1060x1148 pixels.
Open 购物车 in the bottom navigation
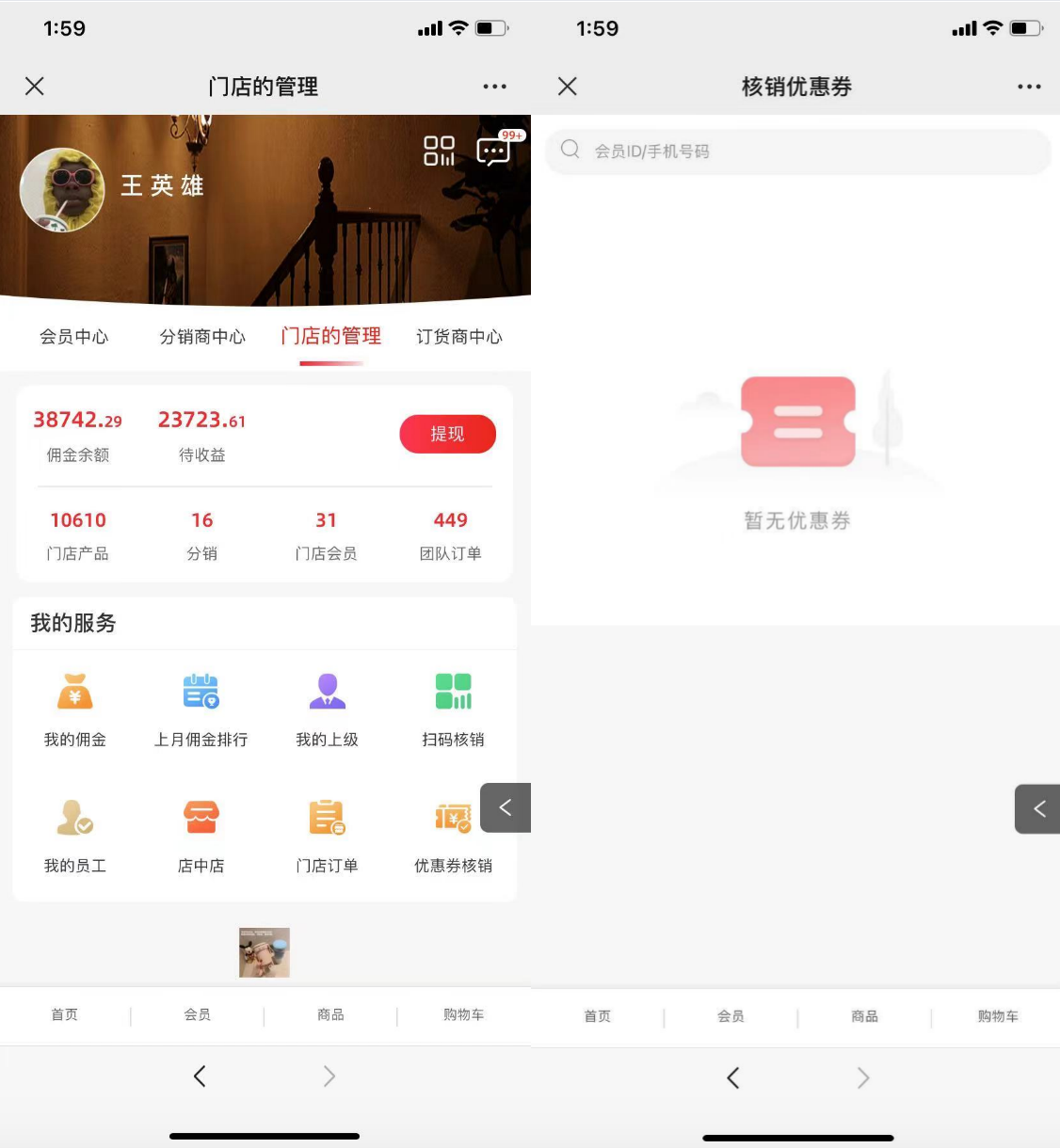(x=463, y=1014)
